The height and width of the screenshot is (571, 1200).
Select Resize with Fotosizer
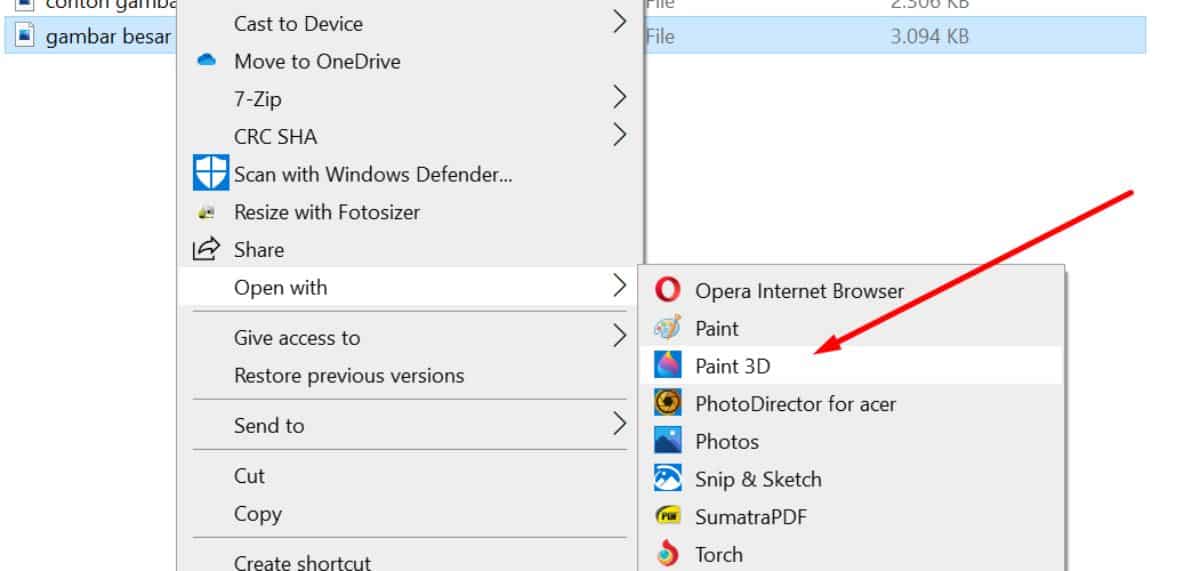[326, 212]
